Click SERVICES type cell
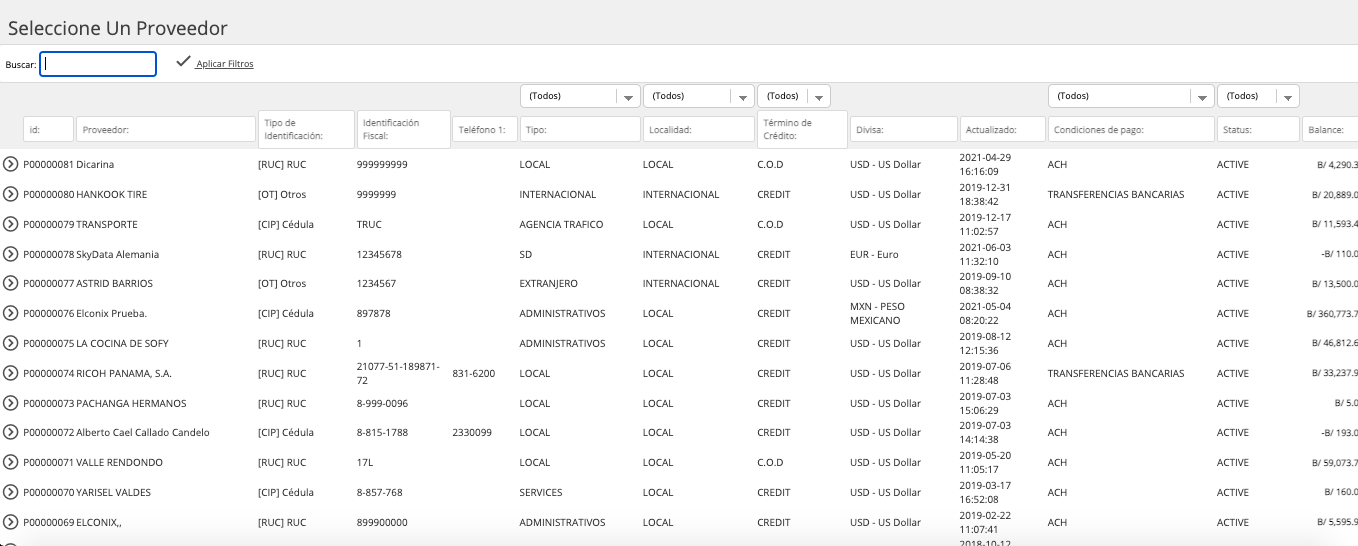 coord(541,492)
